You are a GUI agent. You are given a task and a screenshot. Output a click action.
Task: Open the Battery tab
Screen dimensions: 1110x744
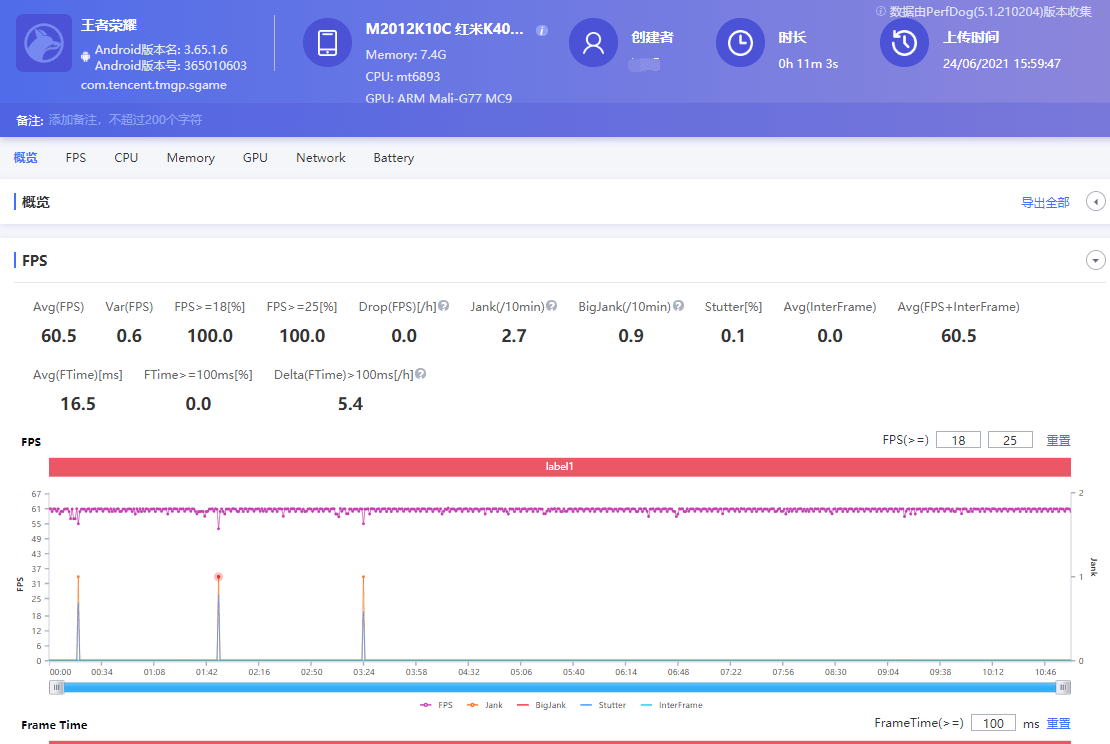click(x=394, y=158)
